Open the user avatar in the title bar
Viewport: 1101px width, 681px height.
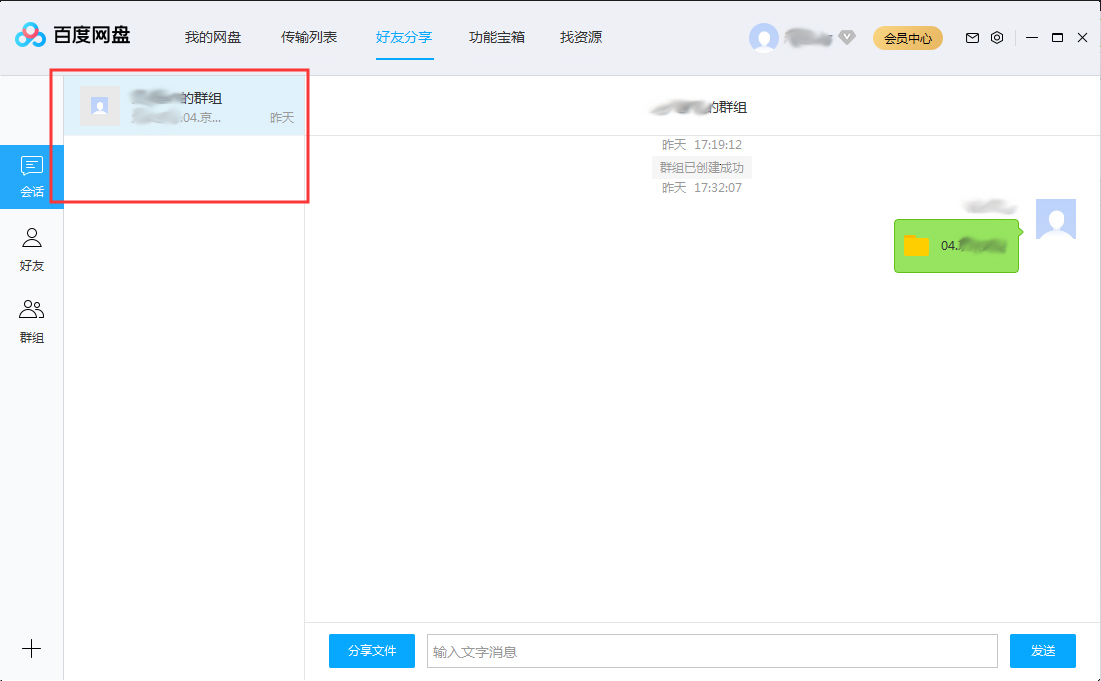point(764,37)
